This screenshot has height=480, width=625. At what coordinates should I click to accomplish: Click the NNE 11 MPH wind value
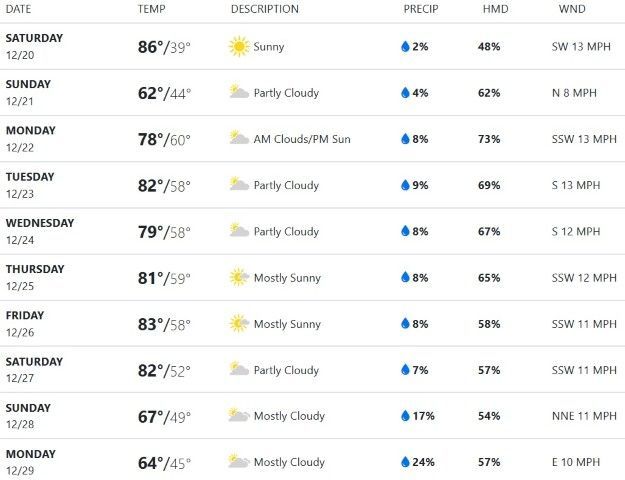pos(584,416)
